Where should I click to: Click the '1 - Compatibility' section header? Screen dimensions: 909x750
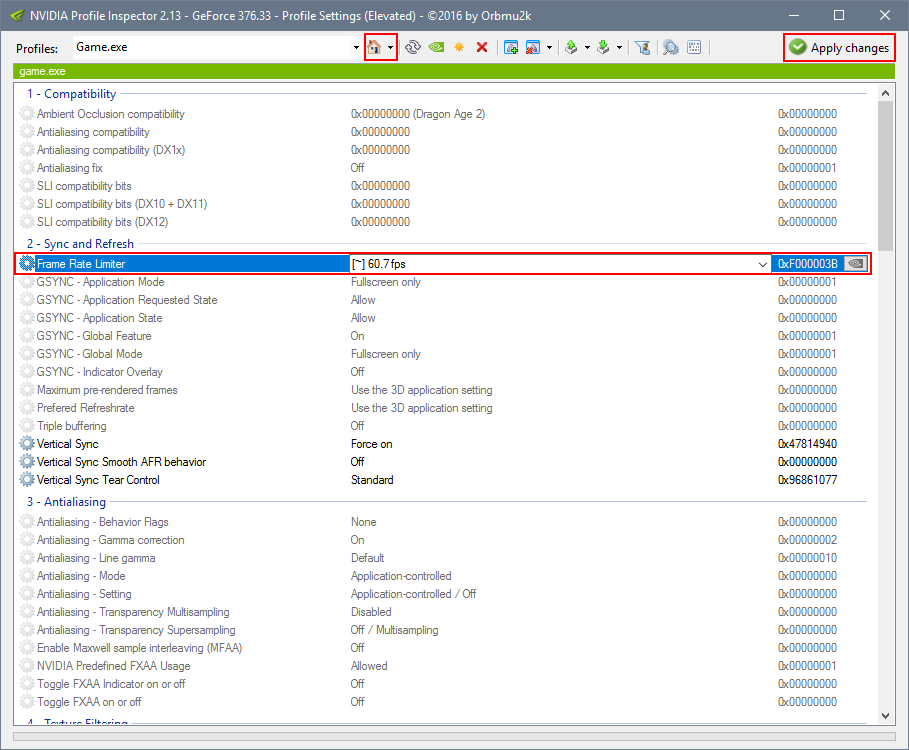tap(71, 94)
